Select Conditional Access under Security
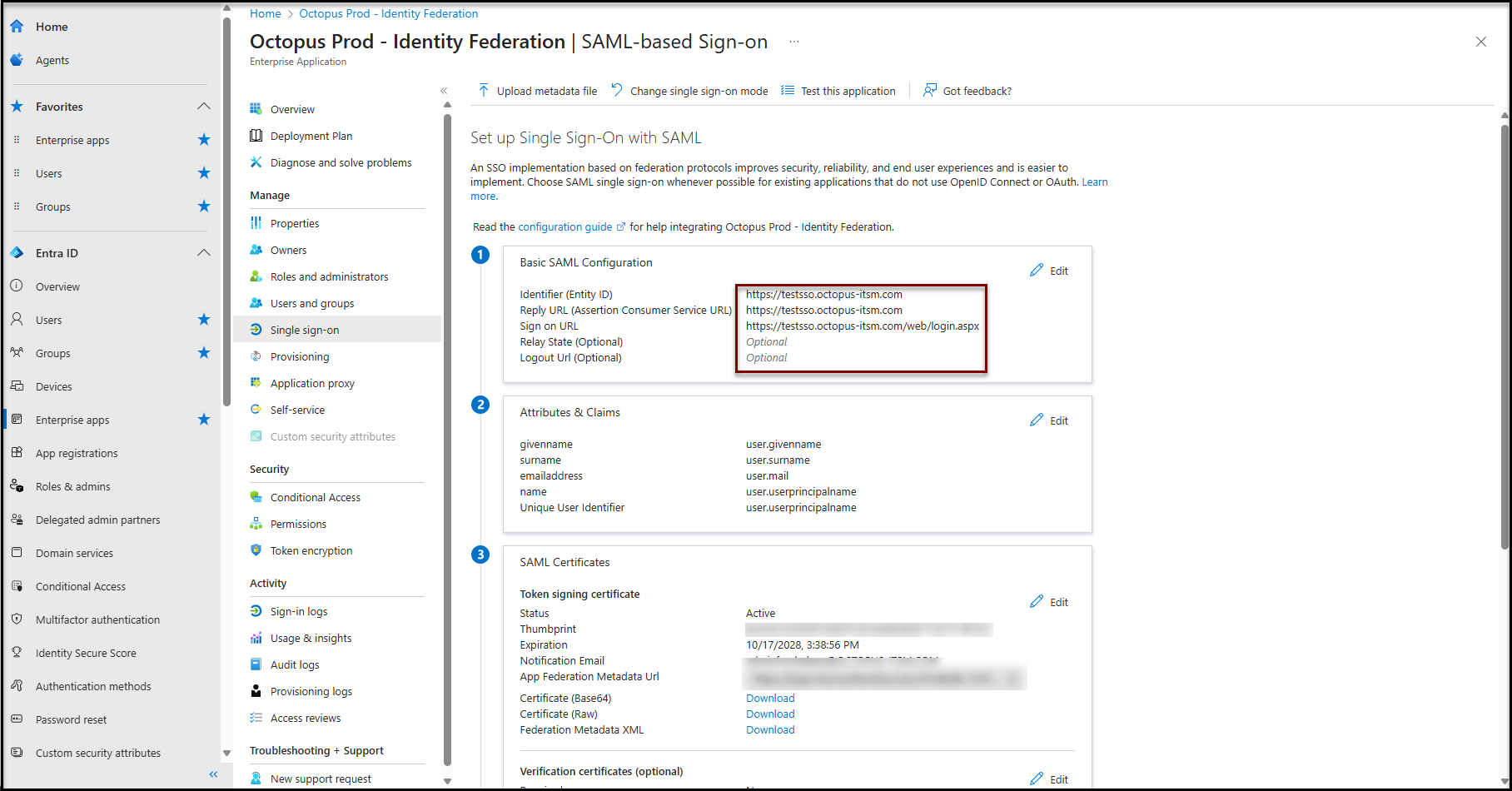 pyautogui.click(x=315, y=497)
